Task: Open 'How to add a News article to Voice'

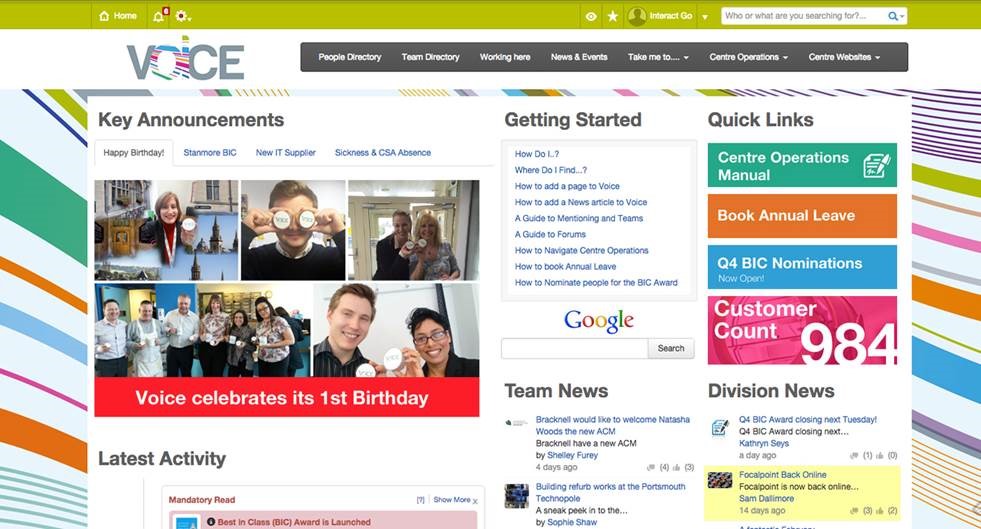Action: (x=581, y=202)
